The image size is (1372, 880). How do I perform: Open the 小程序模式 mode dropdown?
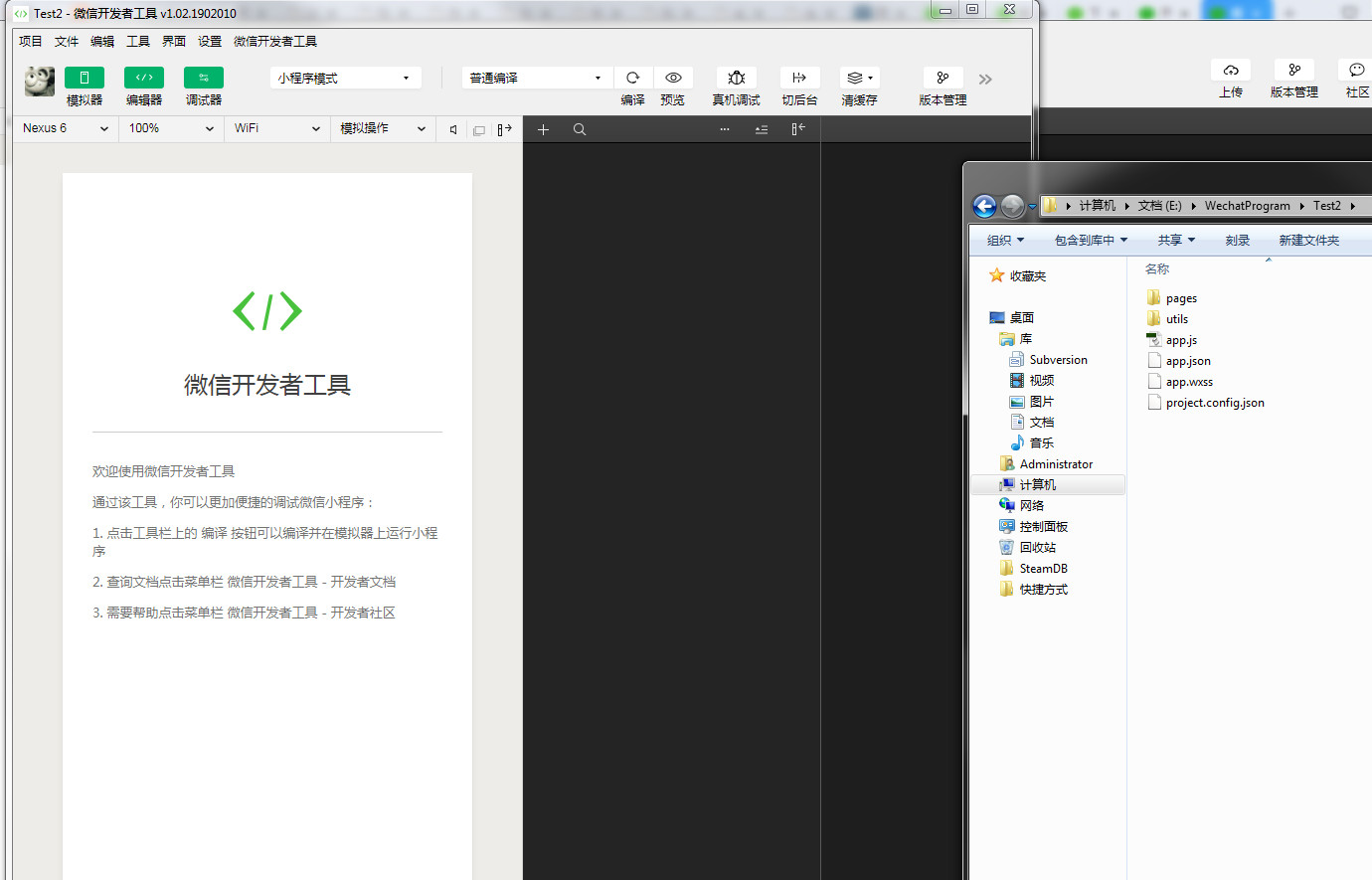(x=345, y=78)
